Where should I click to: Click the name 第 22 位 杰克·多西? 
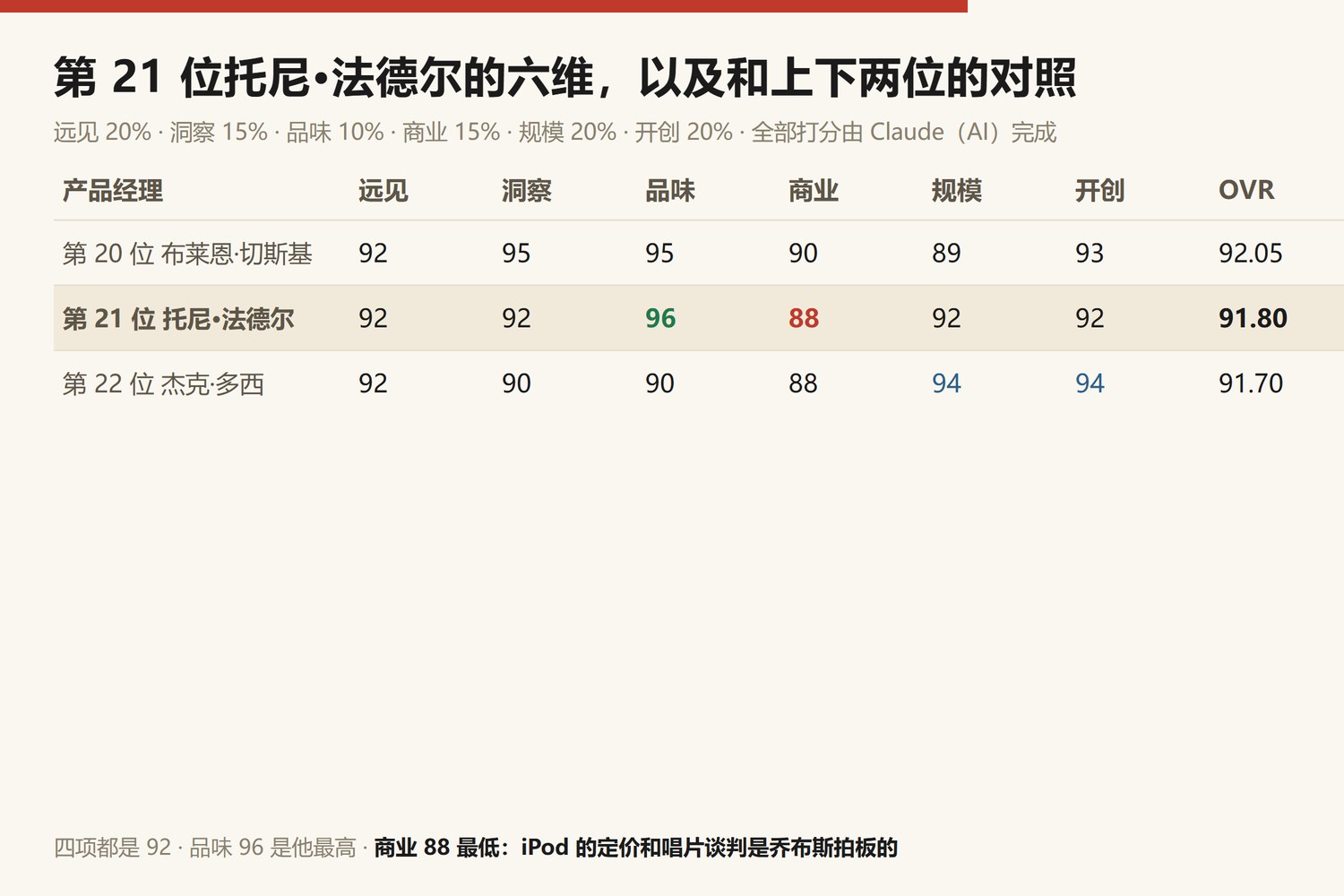(163, 384)
